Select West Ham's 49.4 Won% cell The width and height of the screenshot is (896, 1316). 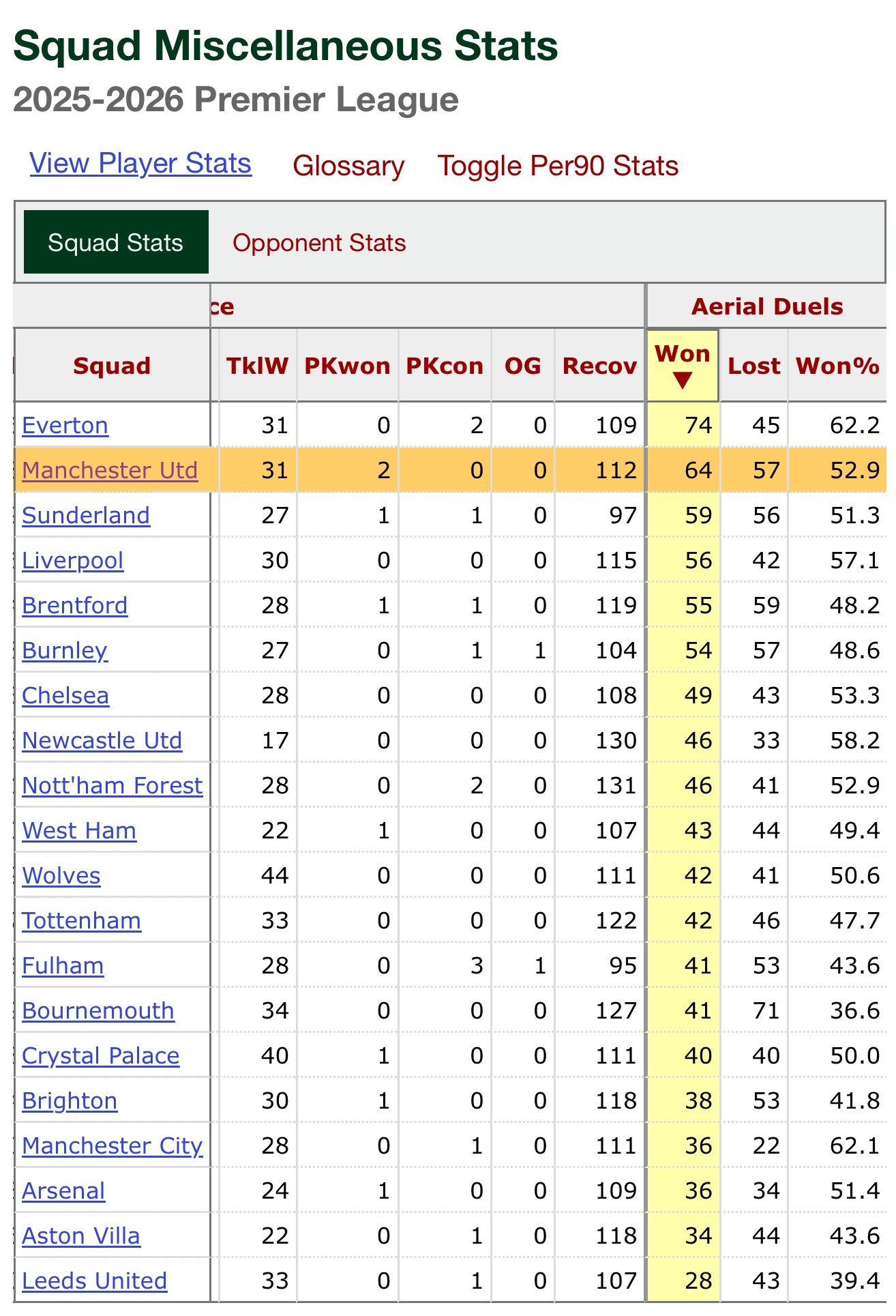tap(837, 830)
